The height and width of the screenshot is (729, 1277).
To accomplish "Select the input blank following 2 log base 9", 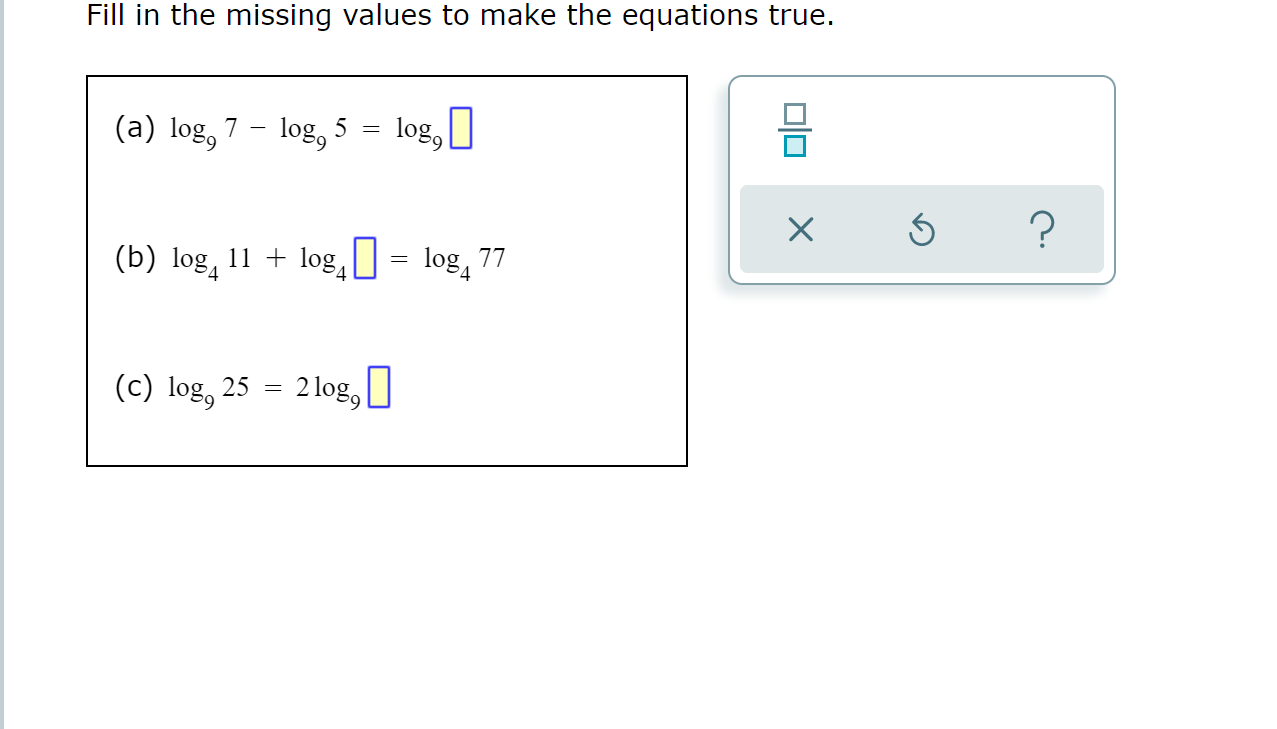I will tap(378, 386).
